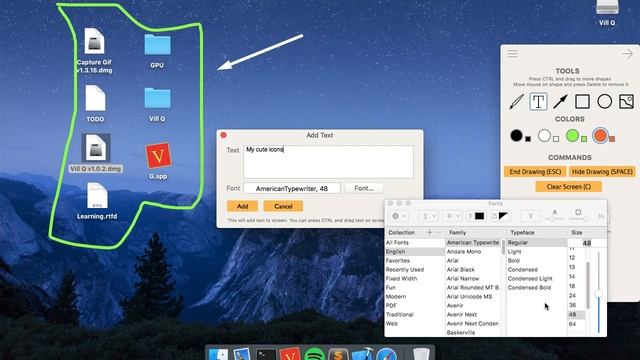This screenshot has height=360, width=640.
Task: Open Terminal from the dock
Action: (x=266, y=354)
